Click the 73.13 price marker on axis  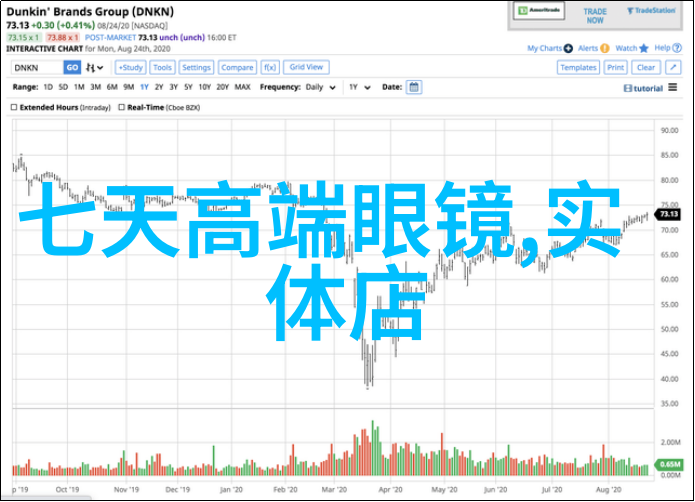tap(668, 214)
